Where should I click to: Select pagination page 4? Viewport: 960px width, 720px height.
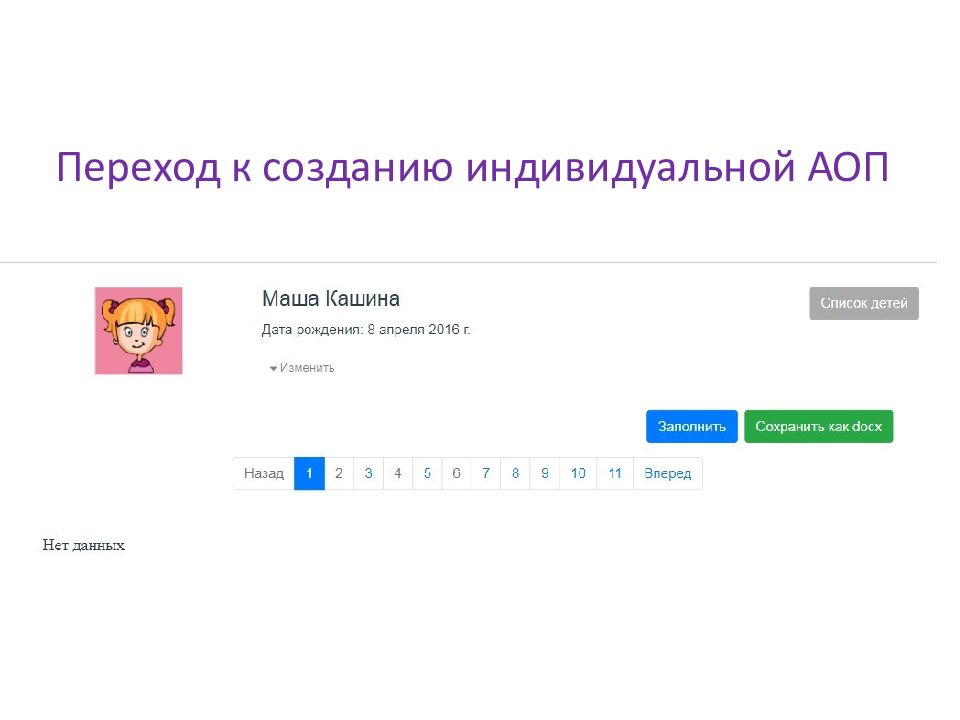(x=398, y=473)
